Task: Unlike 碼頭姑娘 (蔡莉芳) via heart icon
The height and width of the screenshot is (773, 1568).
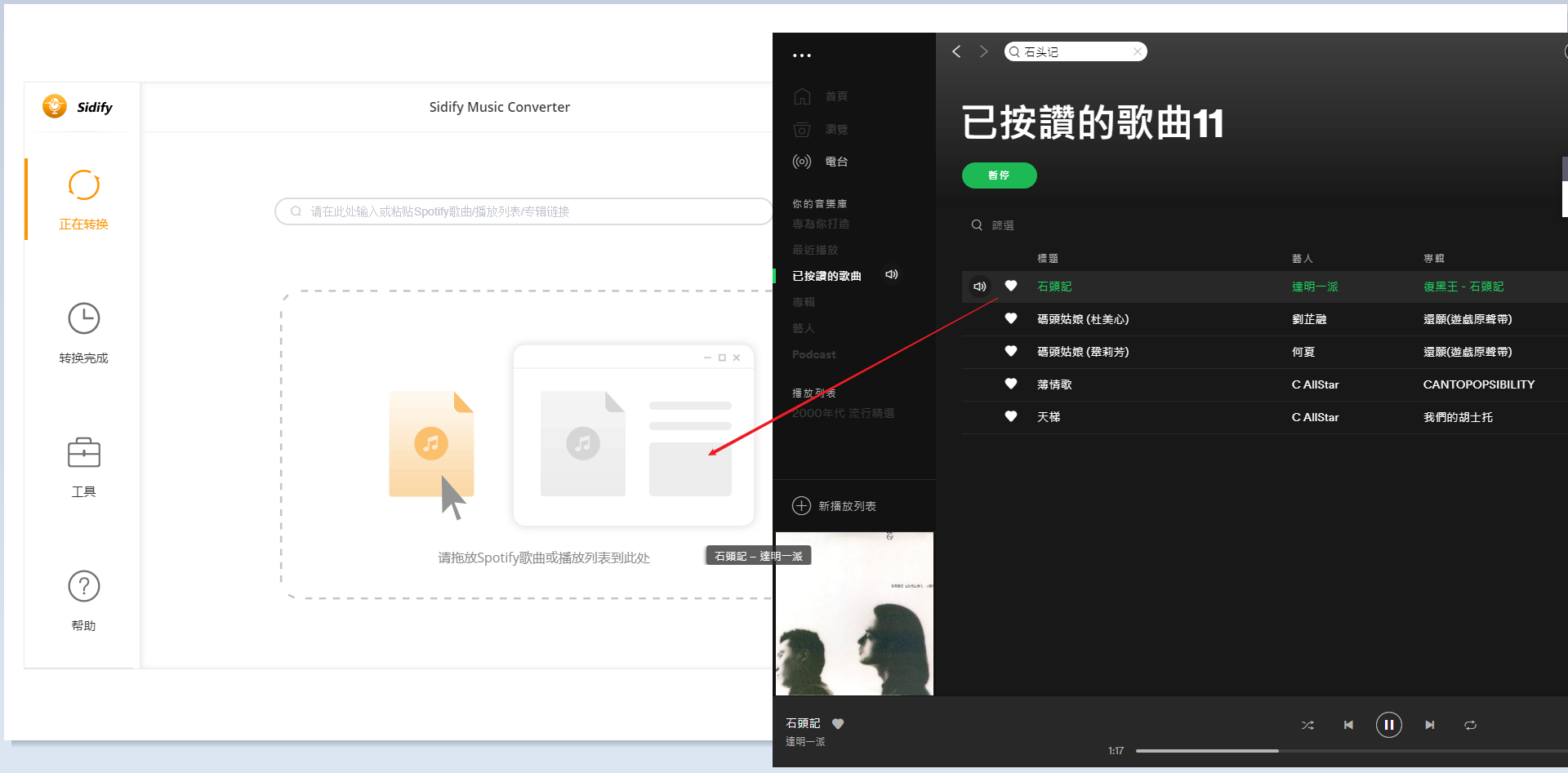Action: [1011, 351]
